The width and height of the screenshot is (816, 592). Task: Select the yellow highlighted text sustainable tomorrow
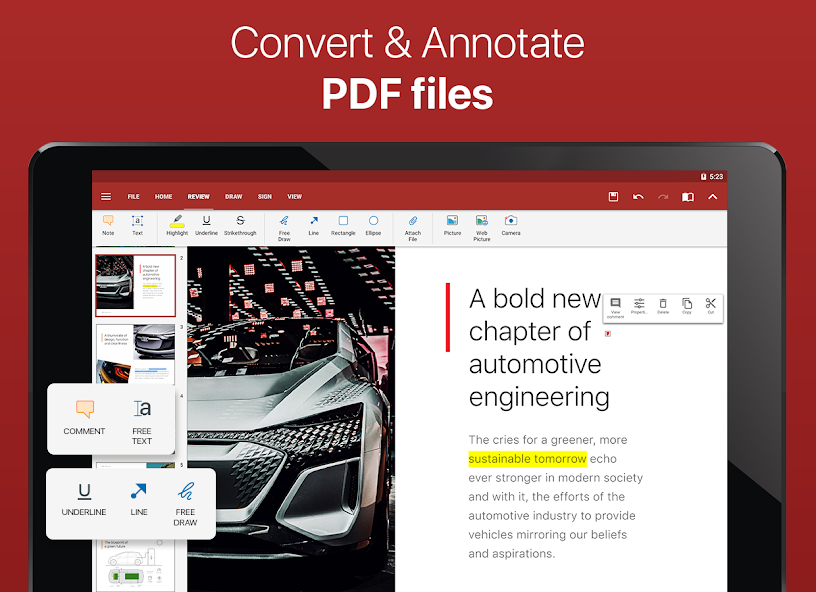coord(525,458)
